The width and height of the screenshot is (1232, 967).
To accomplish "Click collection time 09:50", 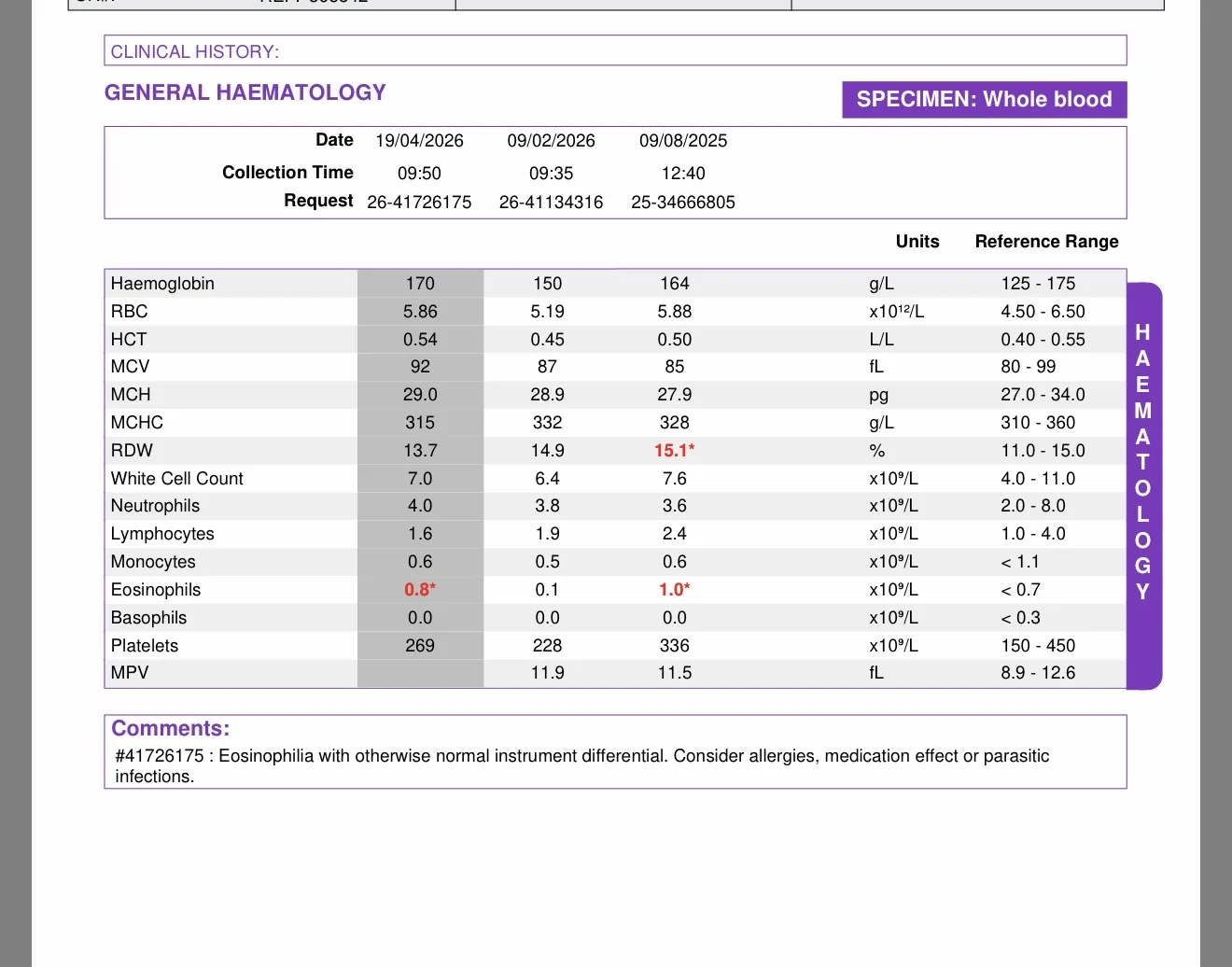I will pyautogui.click(x=420, y=174).
